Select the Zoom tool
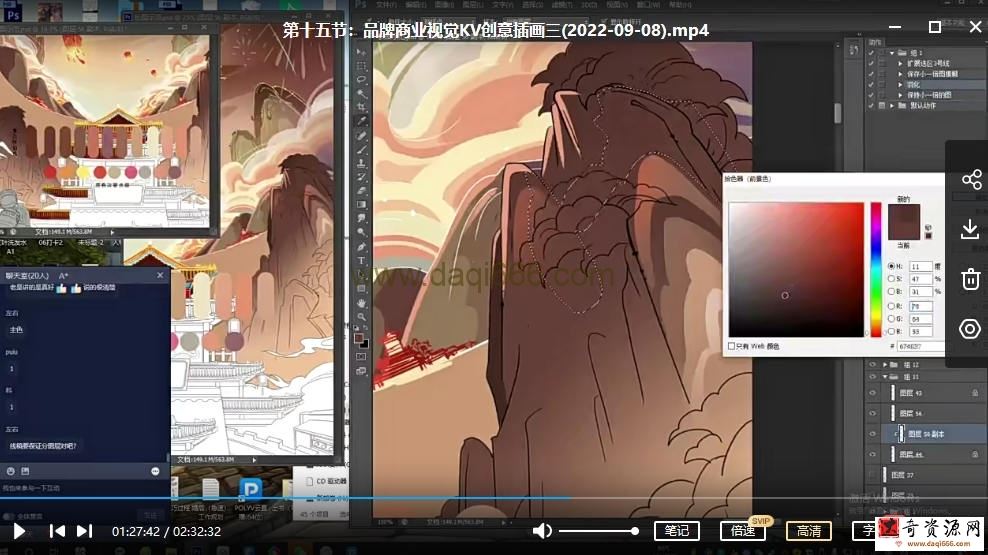This screenshot has width=988, height=555. (x=362, y=317)
